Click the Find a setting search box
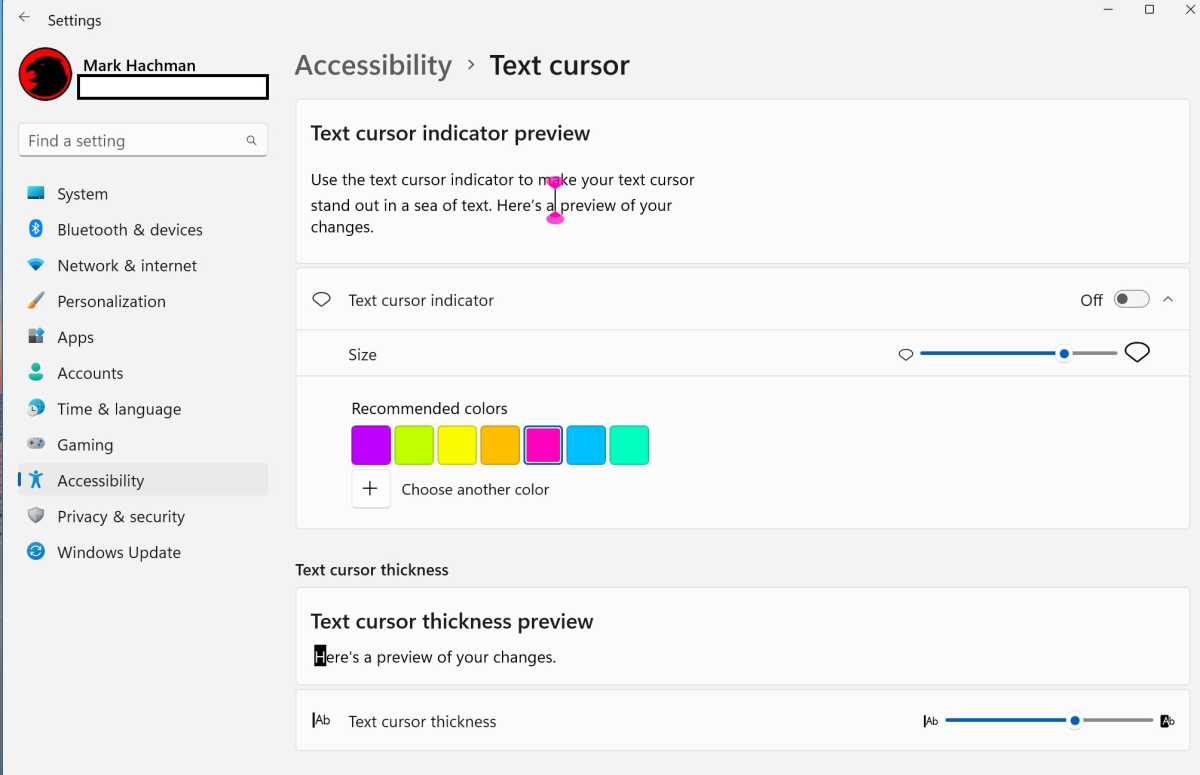 (x=130, y=141)
